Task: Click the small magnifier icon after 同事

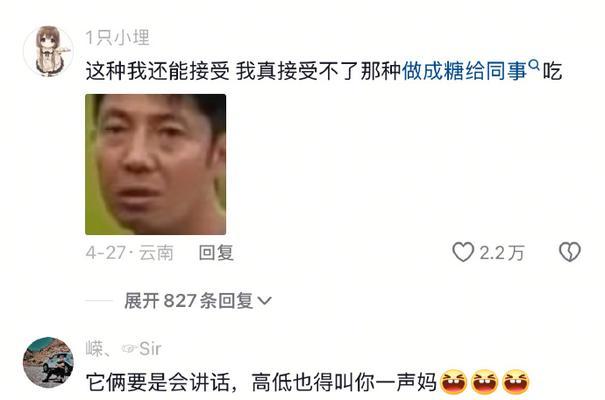Action: [x=533, y=66]
